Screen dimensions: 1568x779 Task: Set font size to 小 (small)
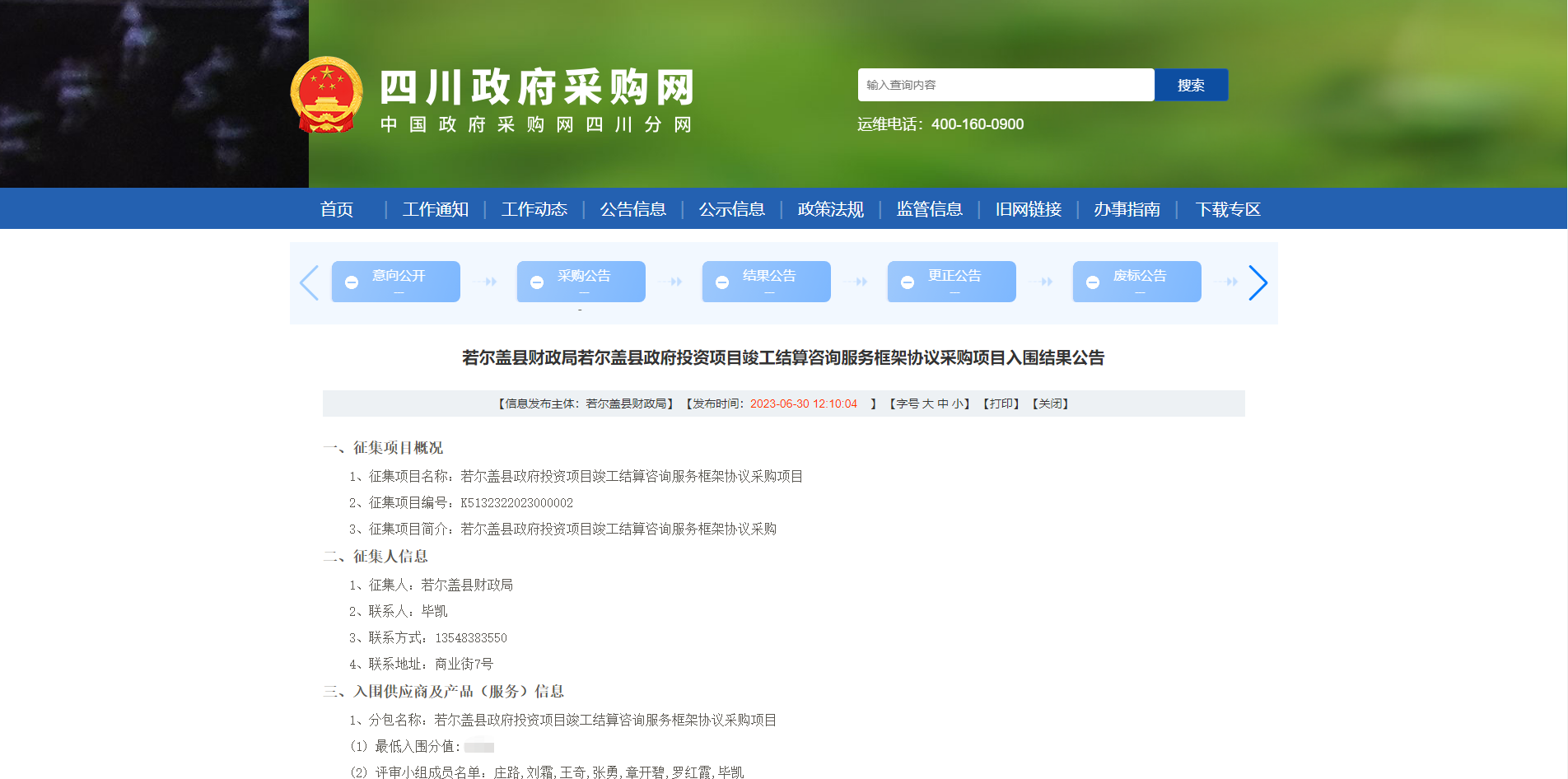957,404
